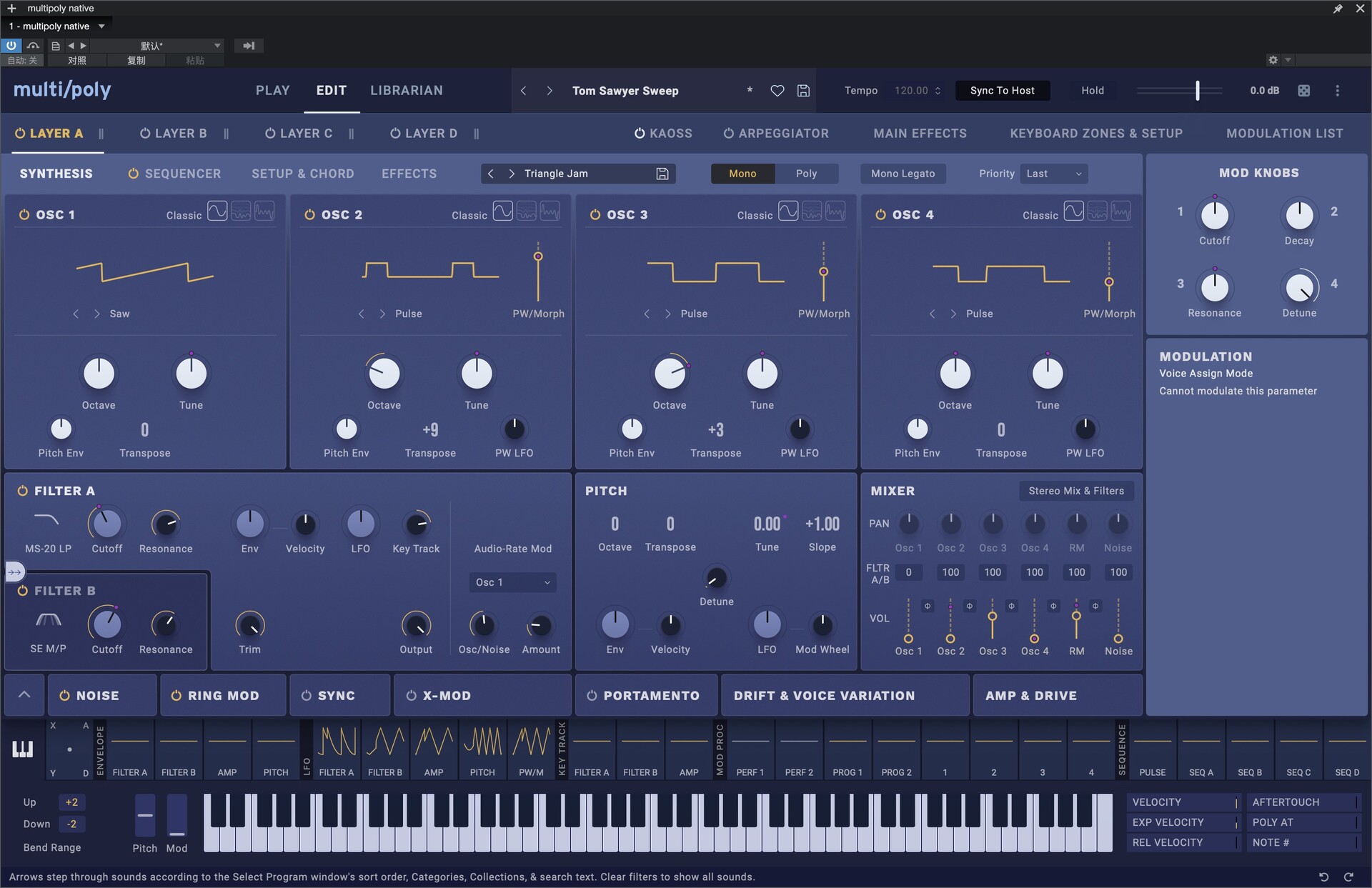Click the Mono Legato button
This screenshot has width=1372, height=888.
[903, 174]
